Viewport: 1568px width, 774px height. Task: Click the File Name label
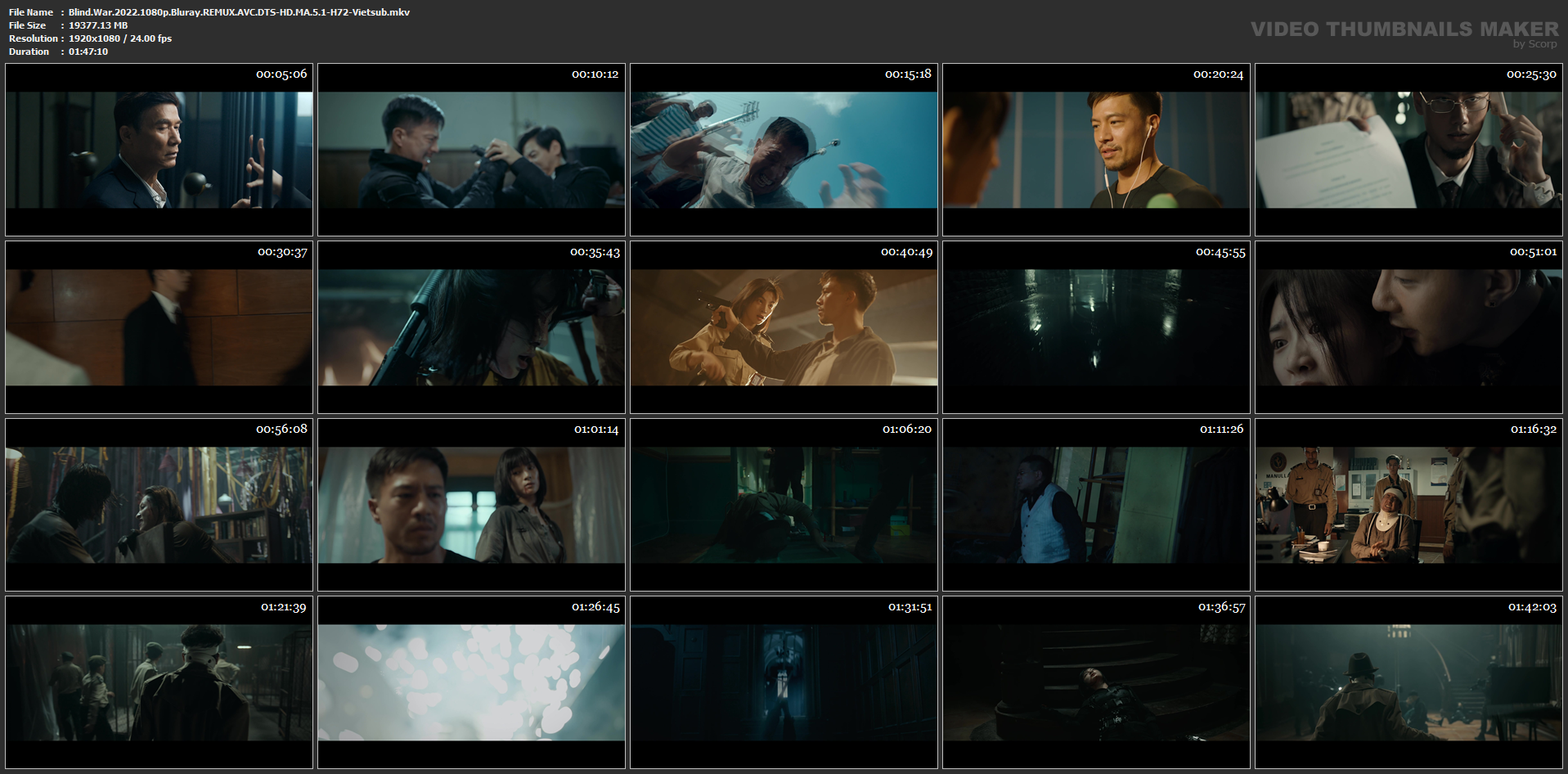31,12
